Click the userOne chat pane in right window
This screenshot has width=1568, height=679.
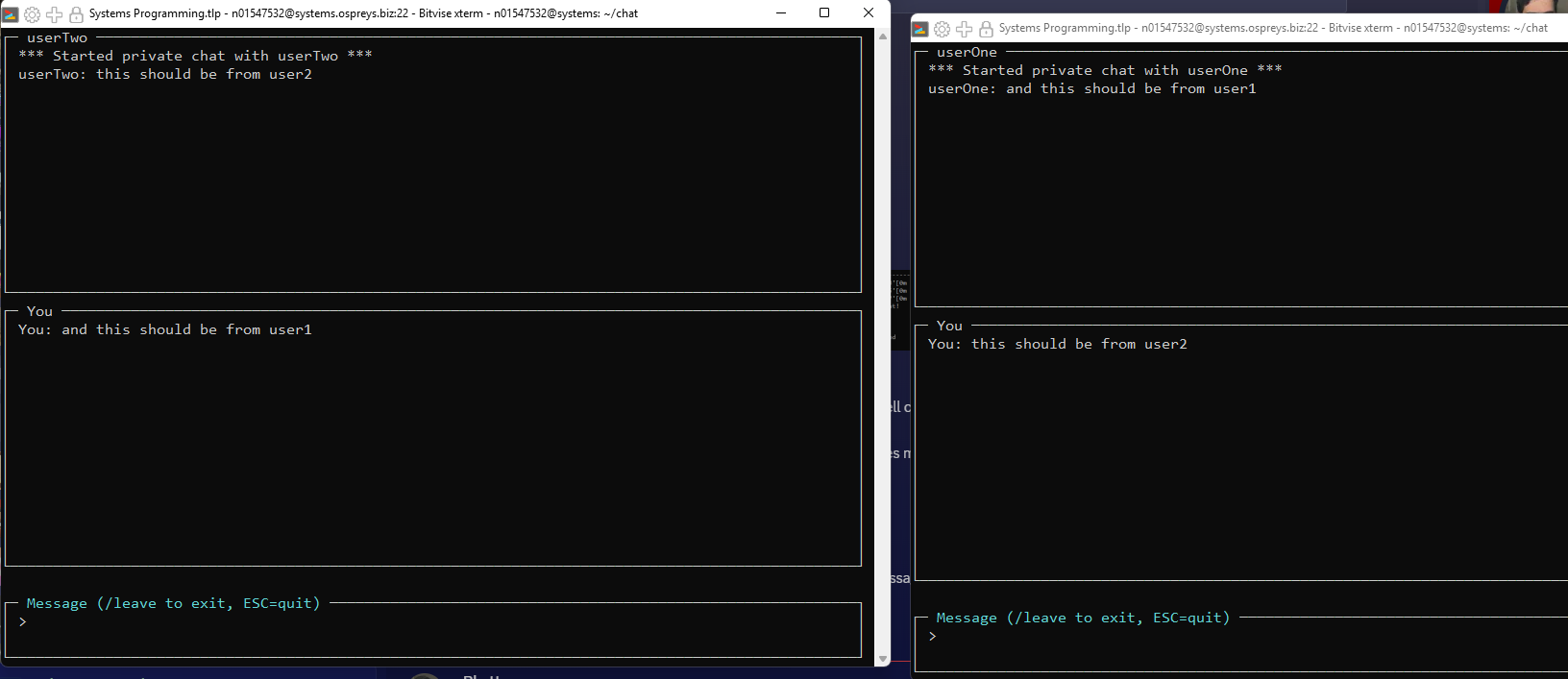pos(1239,192)
